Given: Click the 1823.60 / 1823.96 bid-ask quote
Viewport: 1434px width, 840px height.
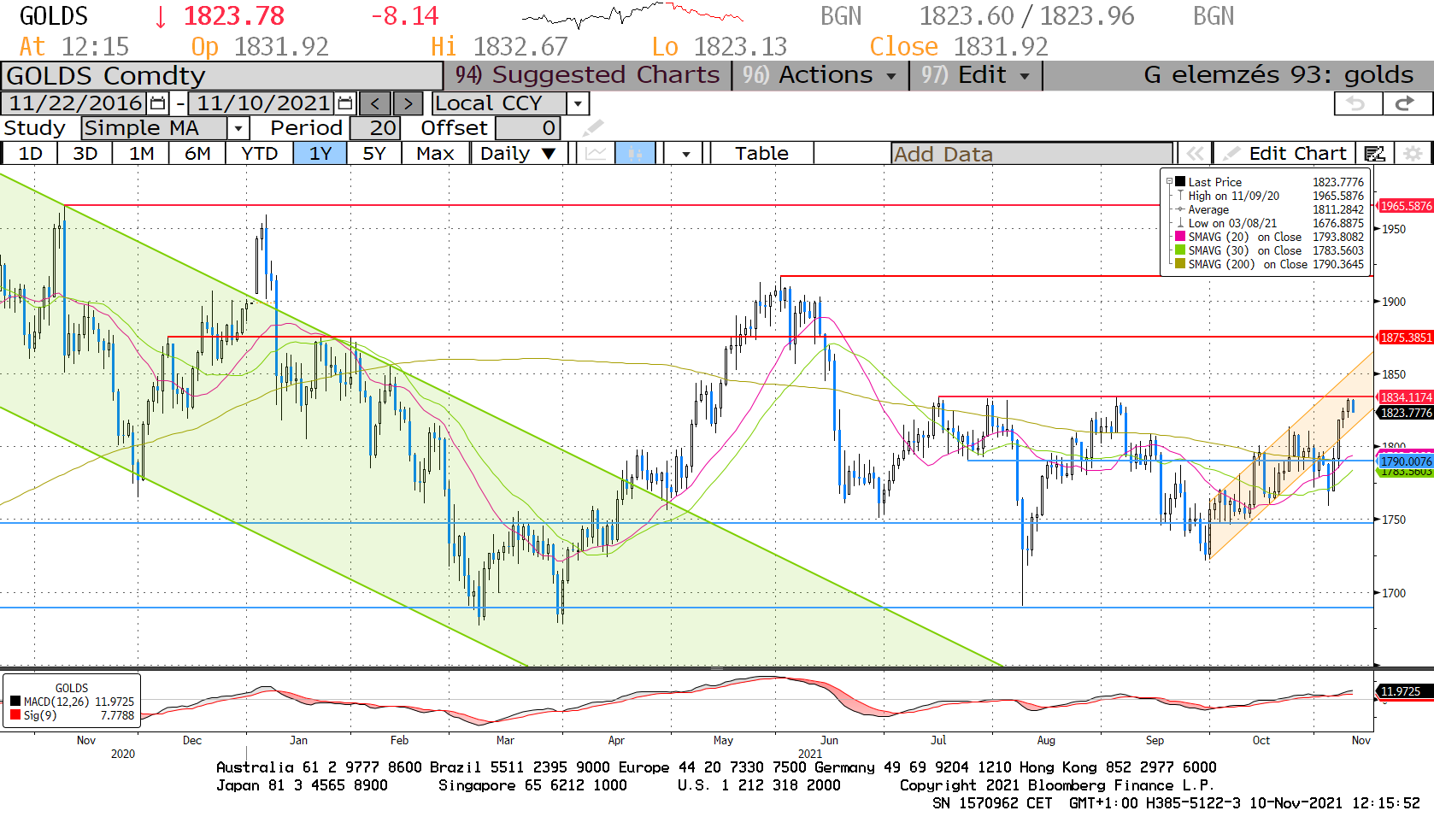Looking at the screenshot, I should click(x=1026, y=16).
